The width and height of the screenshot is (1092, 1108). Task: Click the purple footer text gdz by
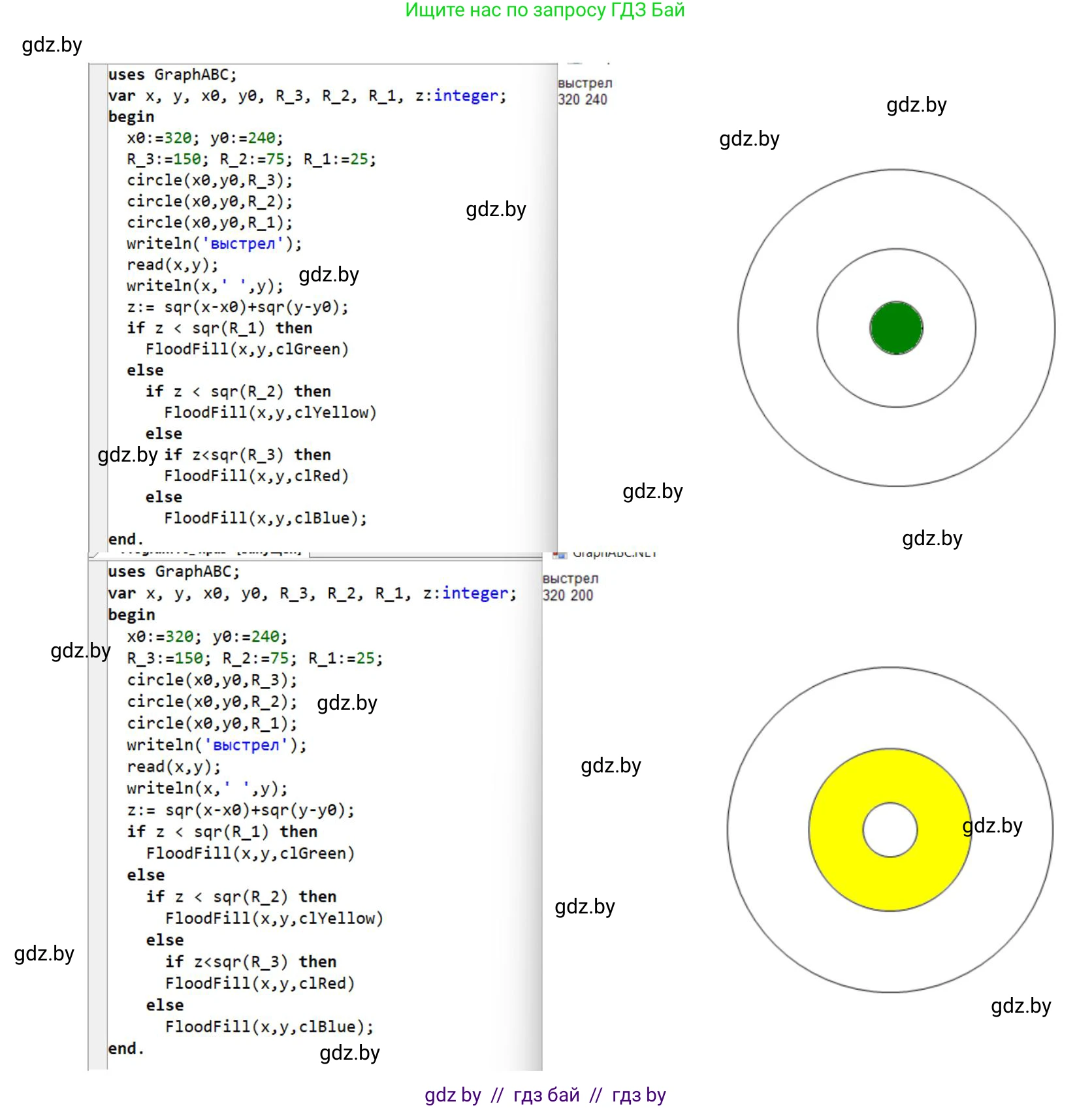[x=453, y=1094]
